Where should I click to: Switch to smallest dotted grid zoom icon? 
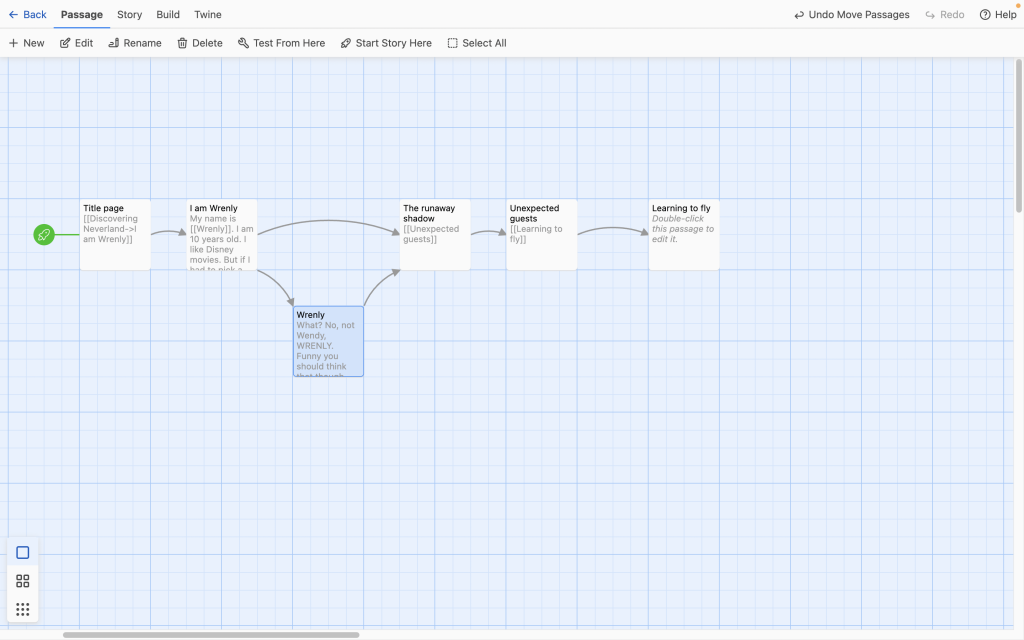23,609
